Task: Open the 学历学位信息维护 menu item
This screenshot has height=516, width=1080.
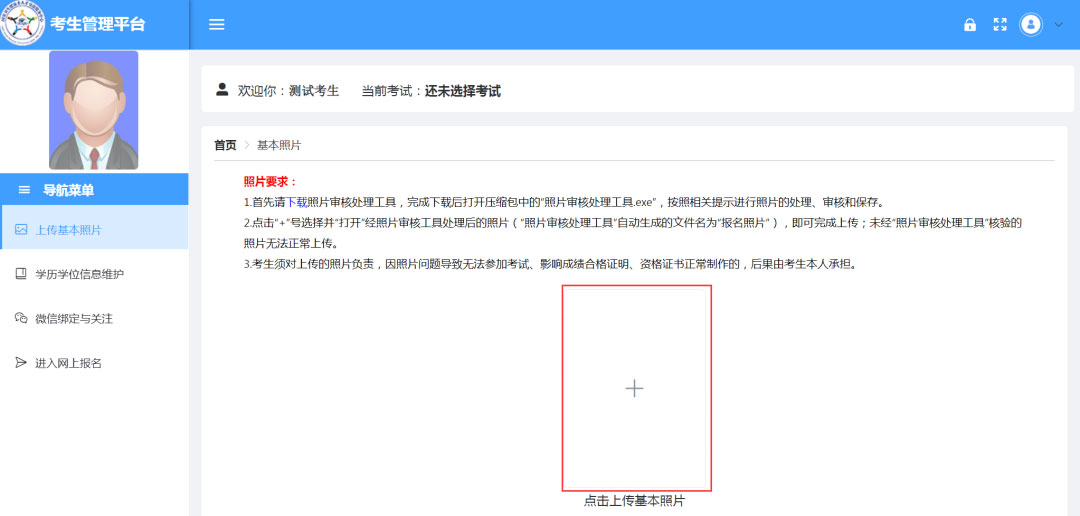Action: click(x=79, y=274)
